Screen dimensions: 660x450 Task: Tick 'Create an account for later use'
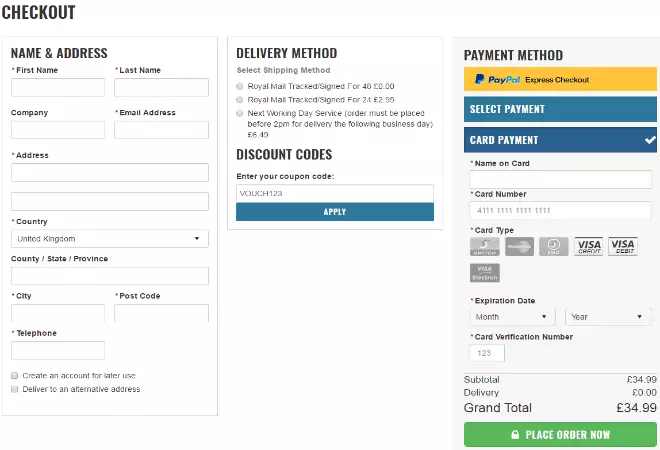click(x=15, y=375)
